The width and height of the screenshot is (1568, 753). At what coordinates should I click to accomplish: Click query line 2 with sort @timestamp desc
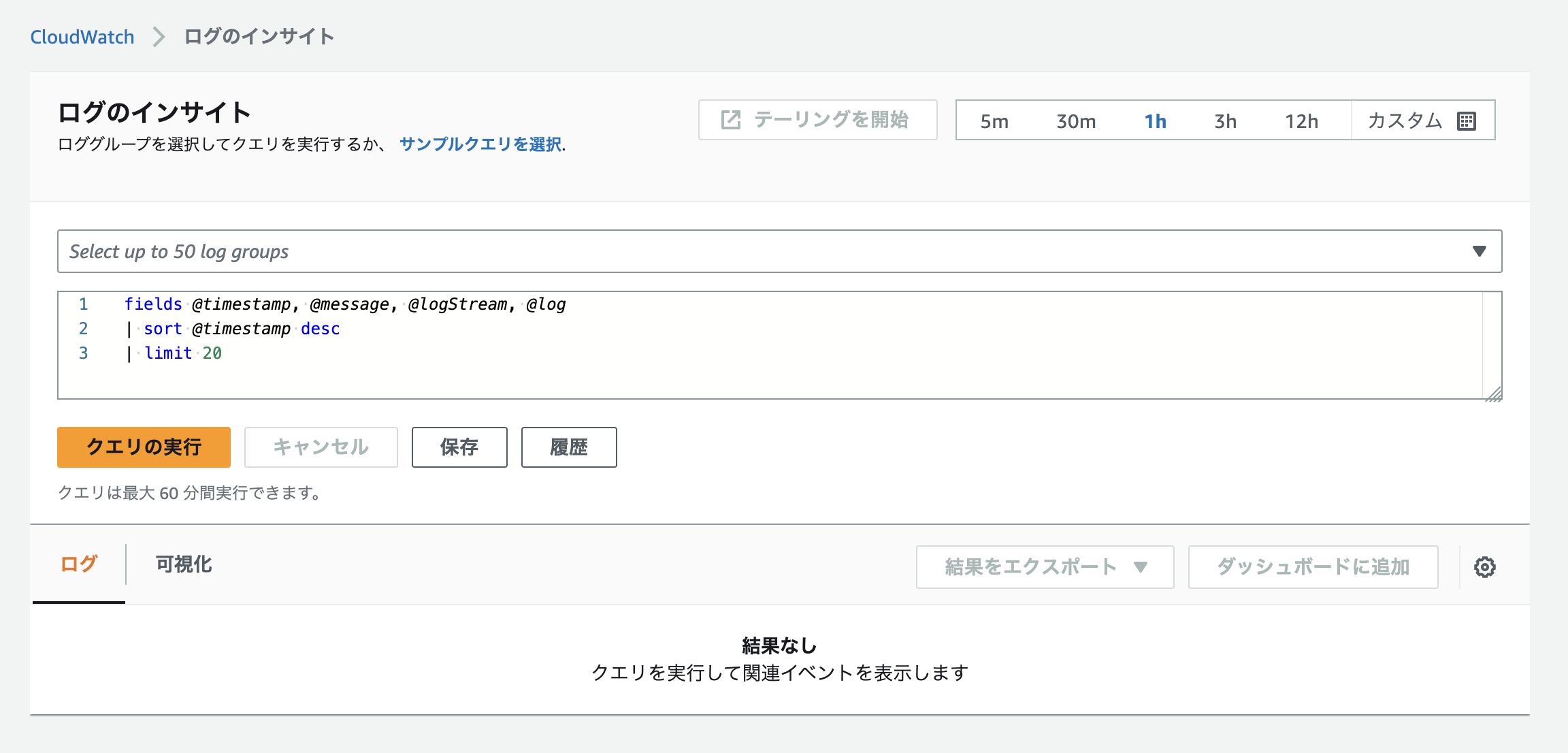point(233,329)
